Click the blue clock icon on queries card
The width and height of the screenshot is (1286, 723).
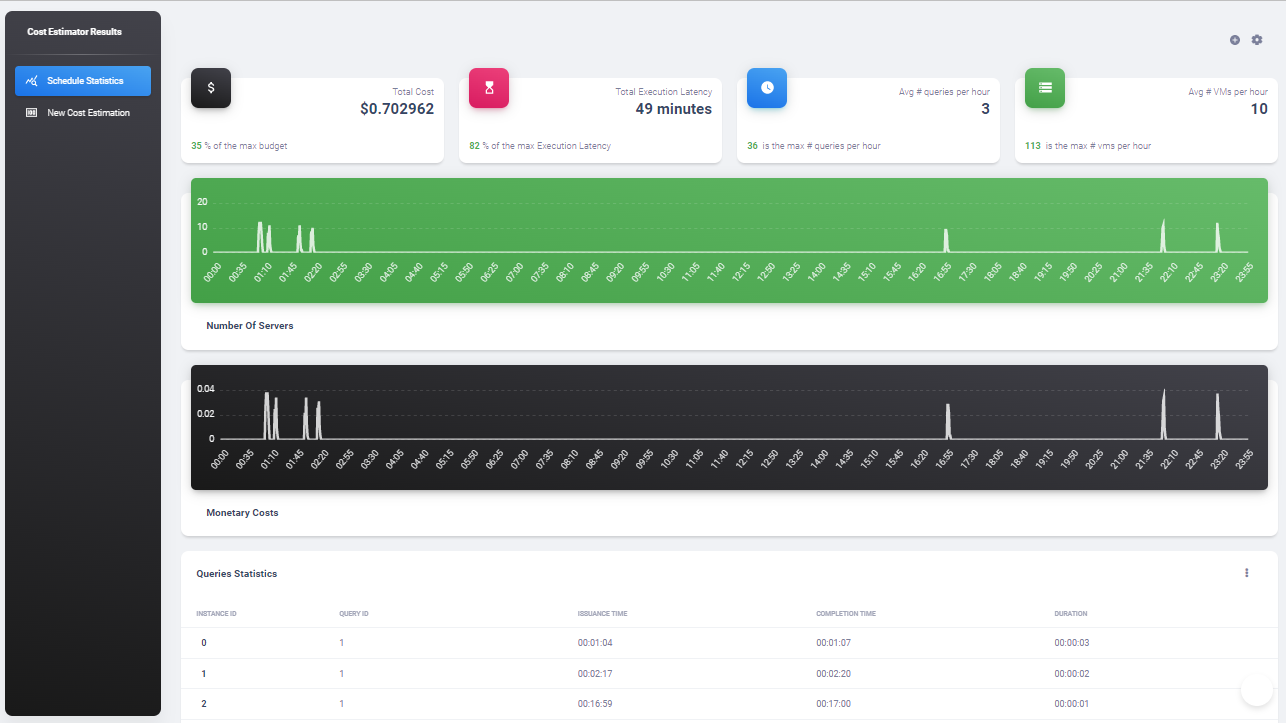pos(766,88)
